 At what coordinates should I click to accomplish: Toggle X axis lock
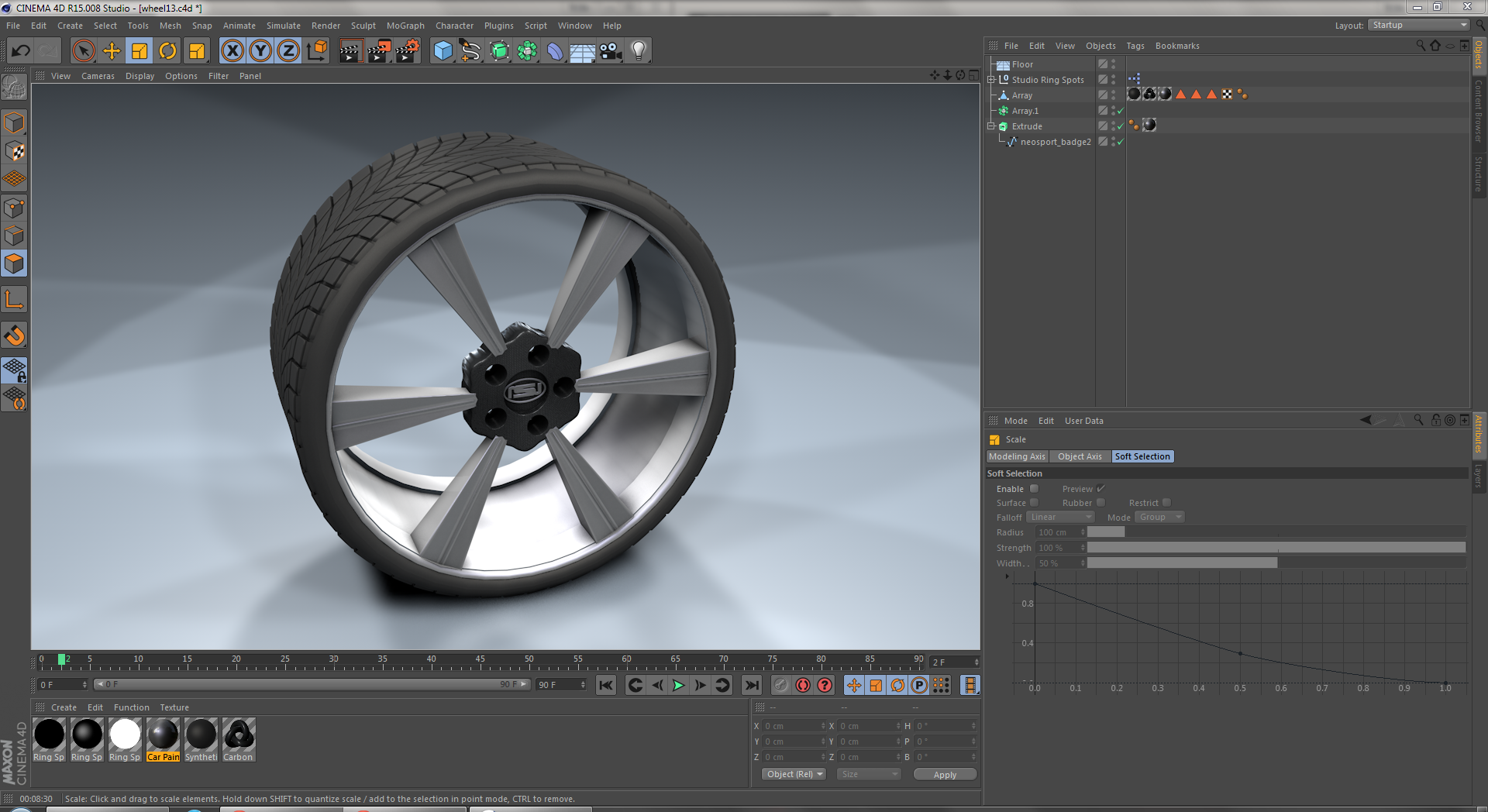coord(232,51)
